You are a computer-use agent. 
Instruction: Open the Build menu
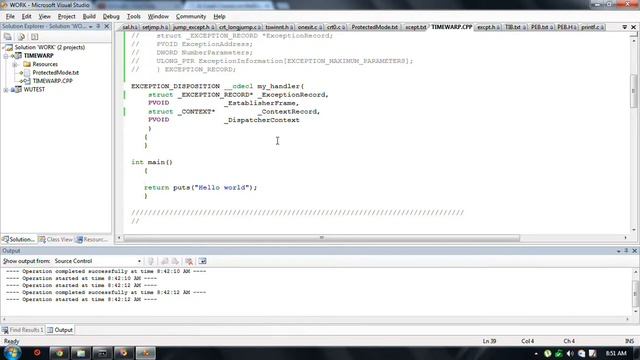pos(89,16)
